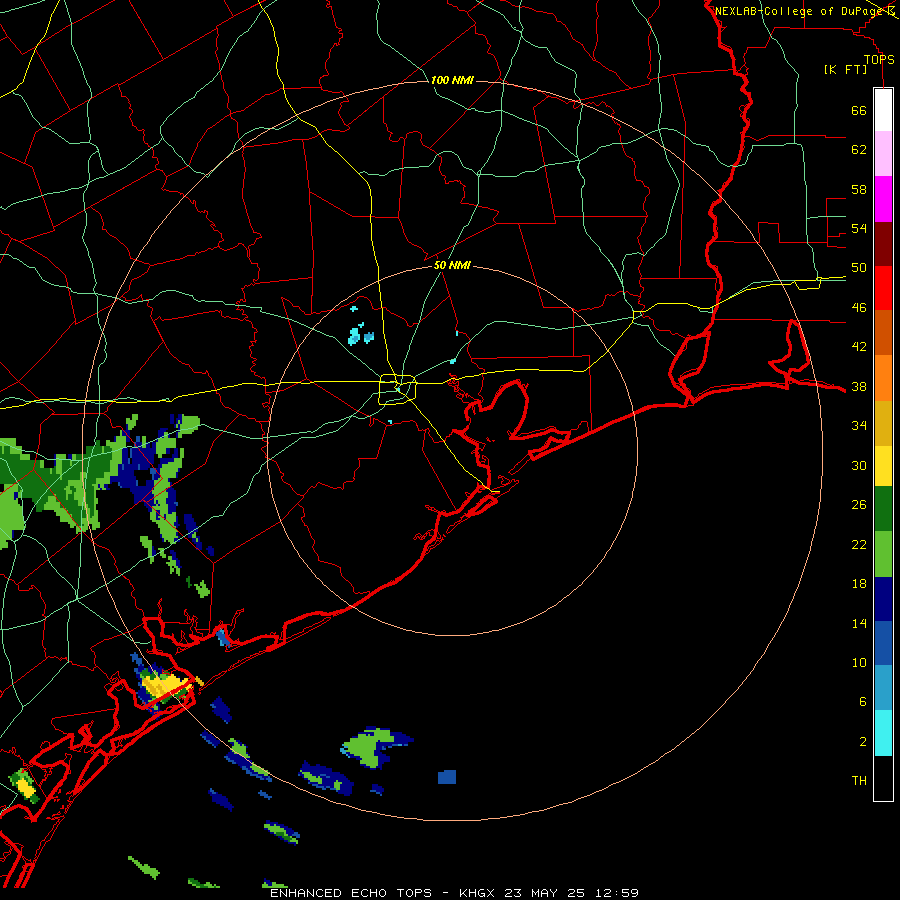Image resolution: width=900 pixels, height=900 pixels.
Task: Click the '14' legend value
Action: [x=859, y=623]
